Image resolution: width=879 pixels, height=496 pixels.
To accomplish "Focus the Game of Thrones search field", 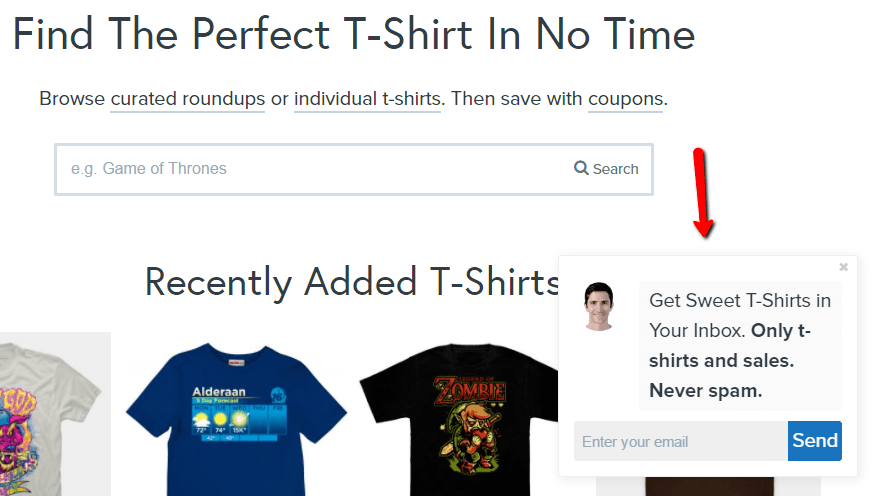I will point(314,169).
